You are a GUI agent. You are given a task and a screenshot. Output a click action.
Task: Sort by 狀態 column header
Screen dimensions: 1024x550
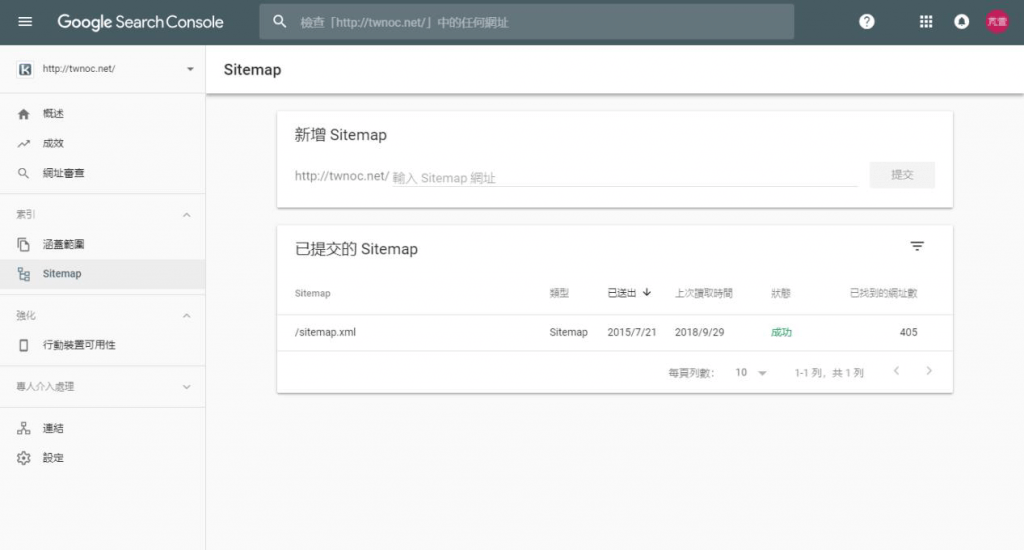[780, 293]
